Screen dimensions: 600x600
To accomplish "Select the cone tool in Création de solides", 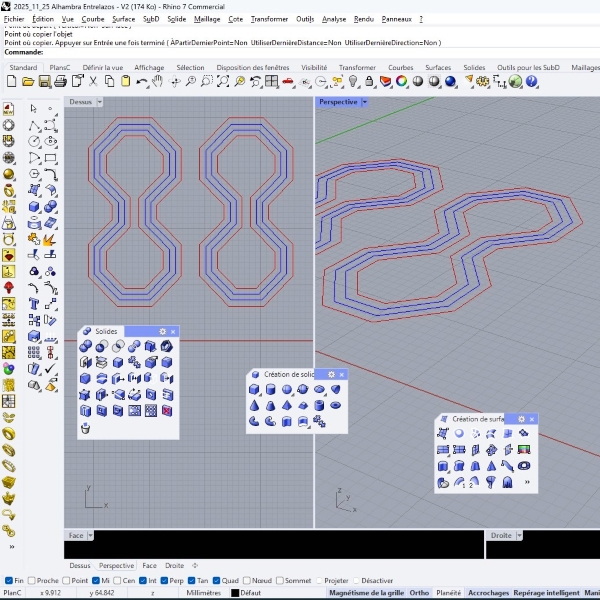I will click(255, 405).
